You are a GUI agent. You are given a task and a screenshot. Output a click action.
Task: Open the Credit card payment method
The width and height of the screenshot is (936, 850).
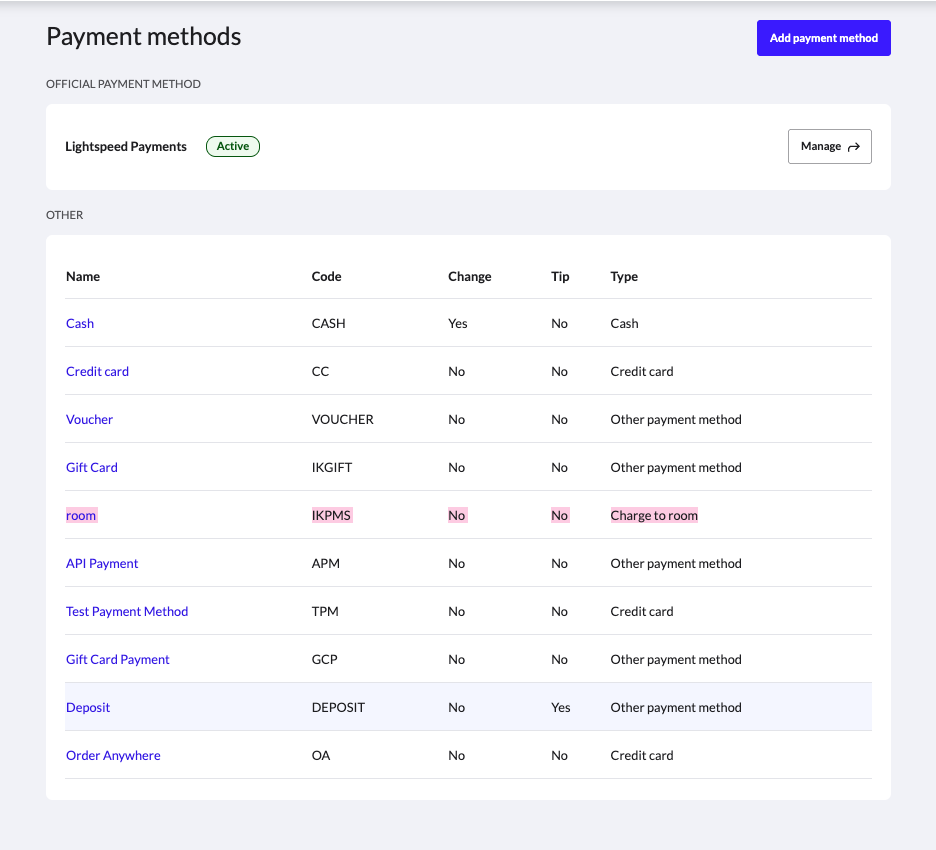pyautogui.click(x=97, y=371)
